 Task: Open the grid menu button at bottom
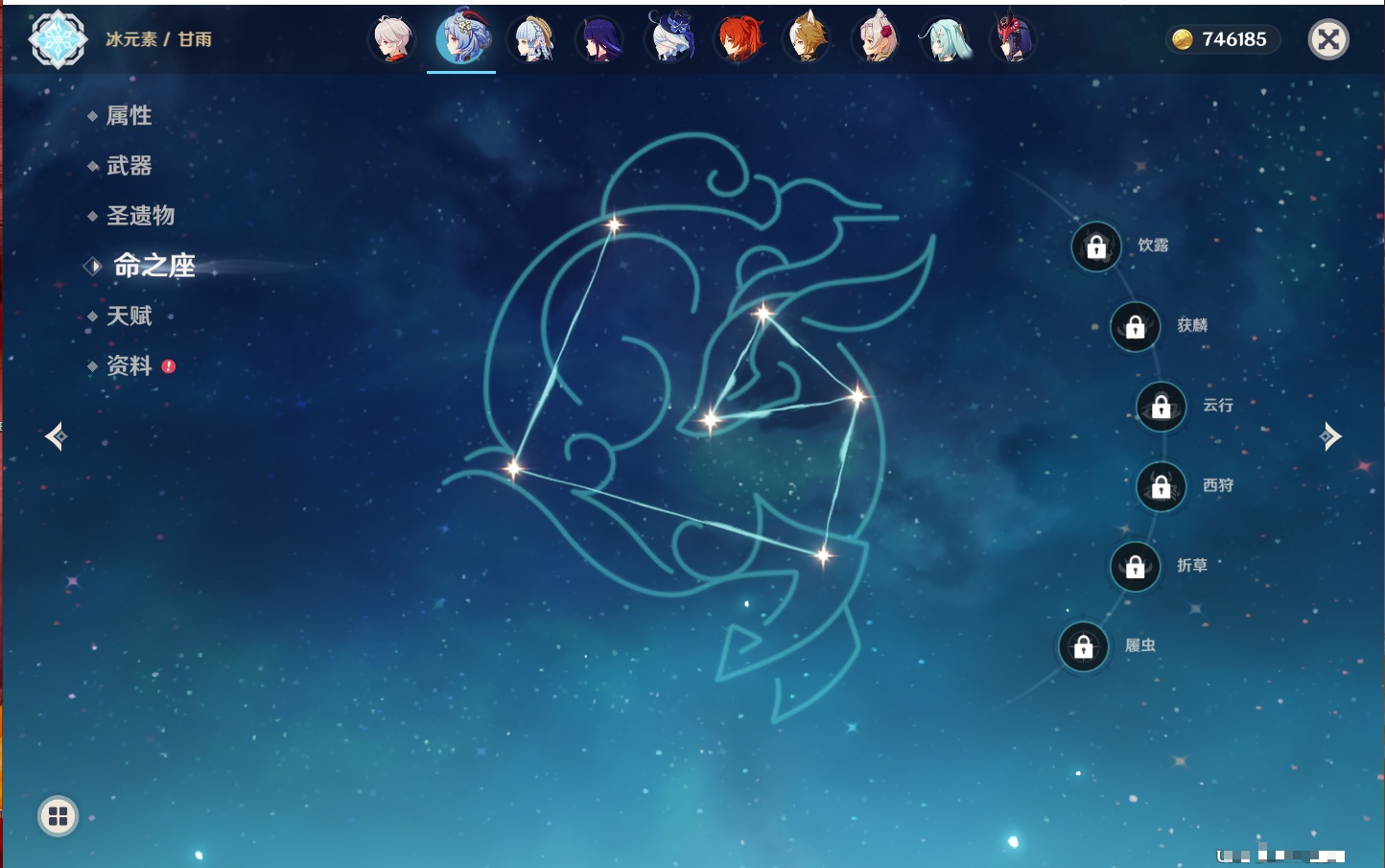click(x=58, y=816)
